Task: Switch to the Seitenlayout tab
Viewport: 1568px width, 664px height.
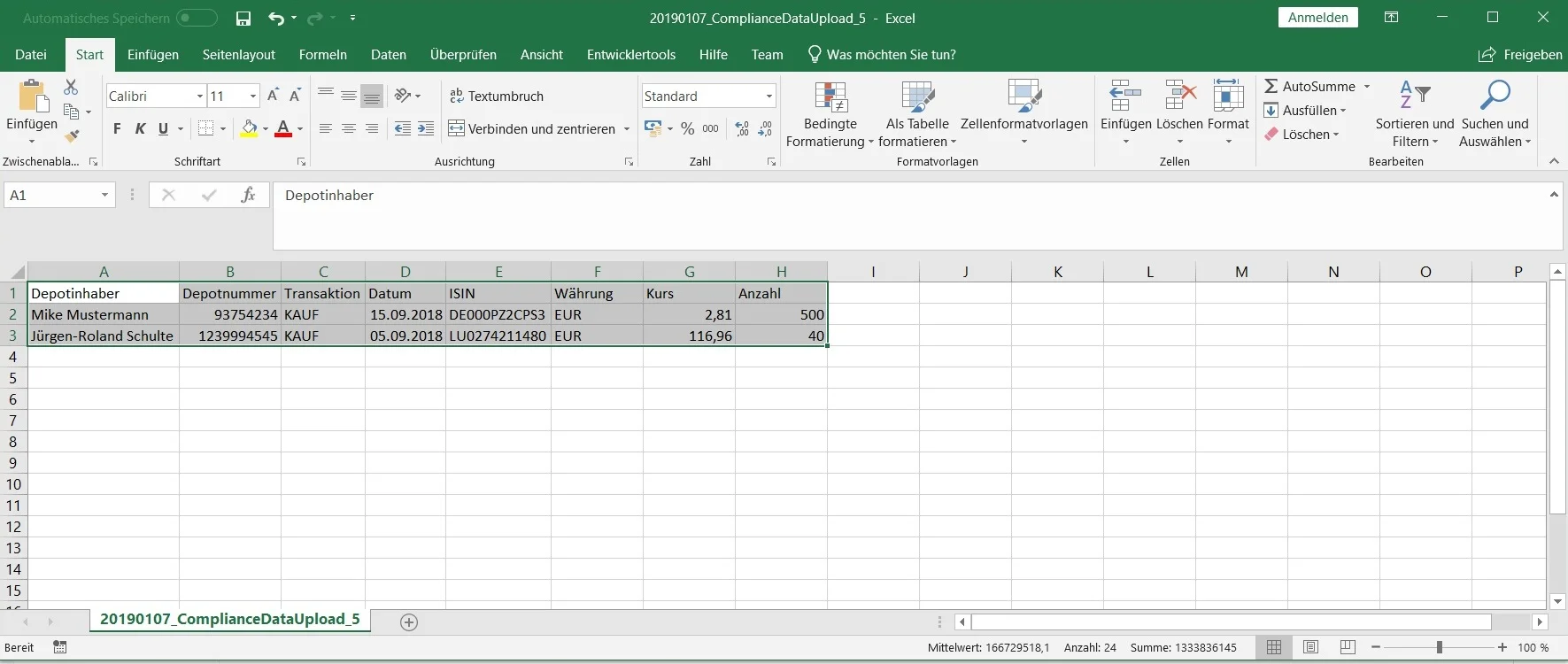Action: (239, 55)
